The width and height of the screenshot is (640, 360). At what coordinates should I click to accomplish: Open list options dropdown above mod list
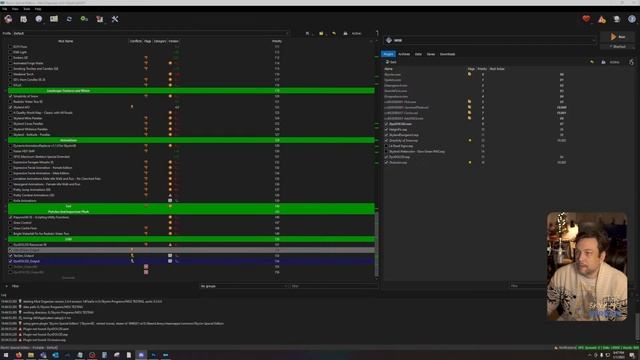coord(308,33)
